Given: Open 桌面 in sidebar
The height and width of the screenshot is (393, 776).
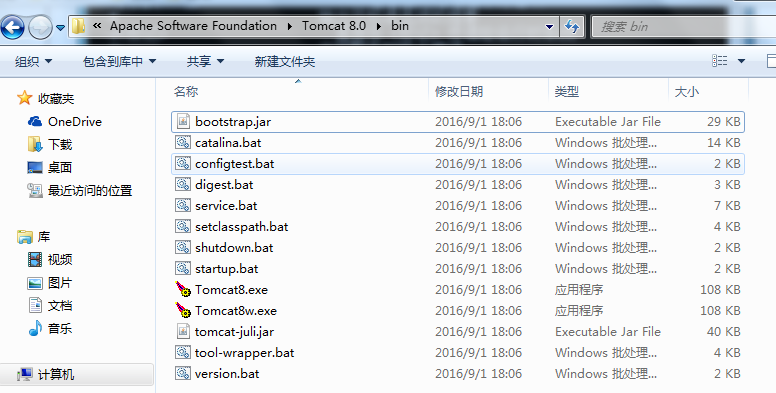Looking at the screenshot, I should [x=60, y=167].
